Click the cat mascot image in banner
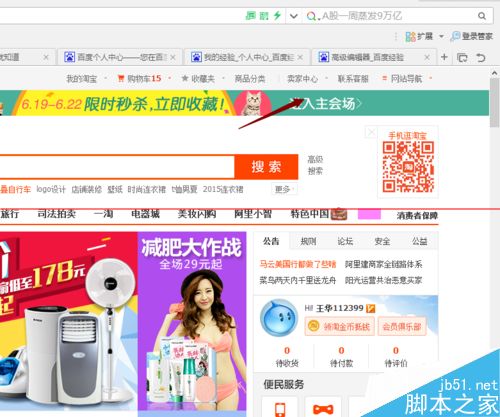This screenshot has height=417, width=500. pos(252,103)
